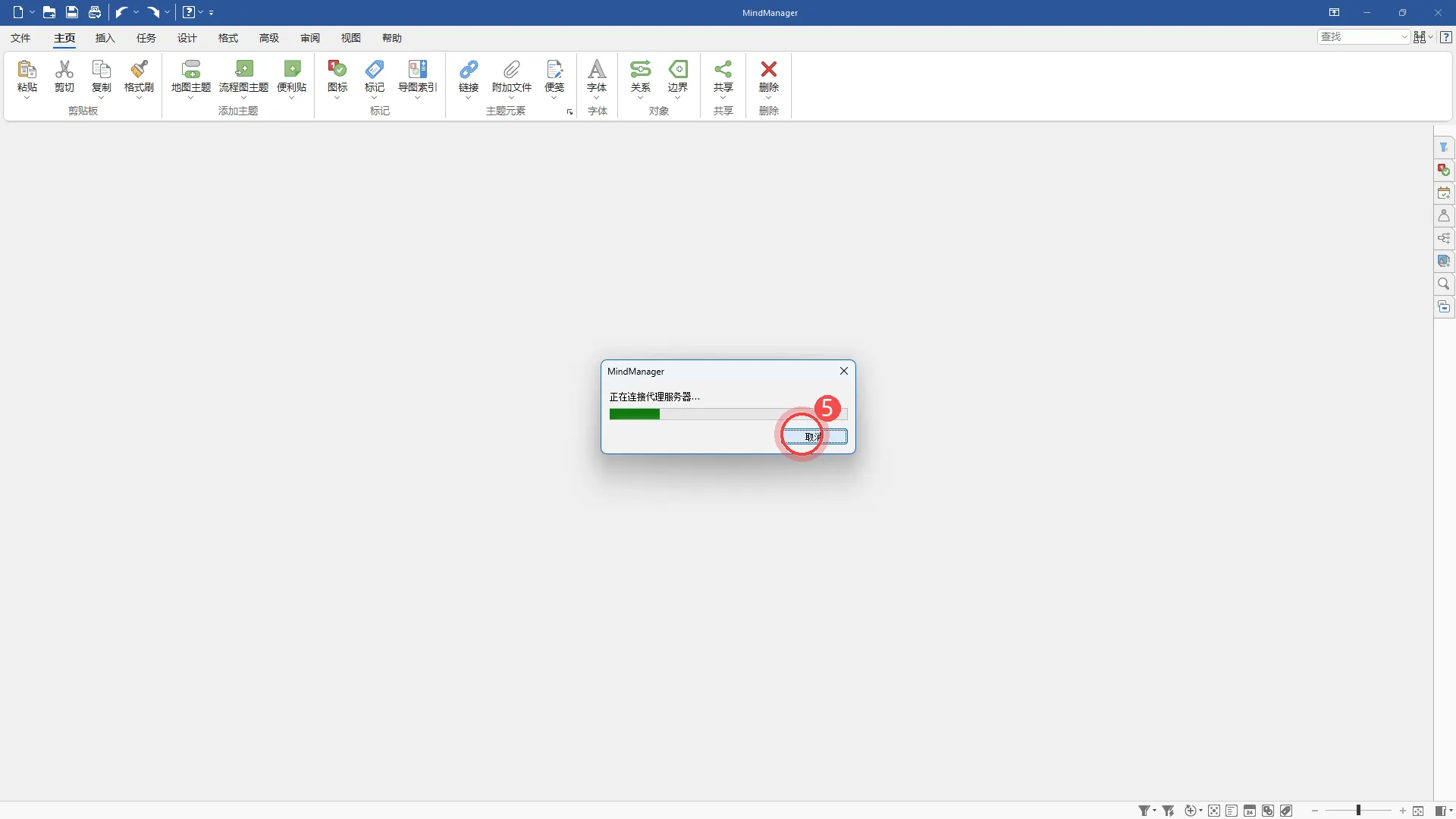Insert a Relationship (关系) line
Image resolution: width=1456 pixels, height=819 pixels.
tap(641, 70)
